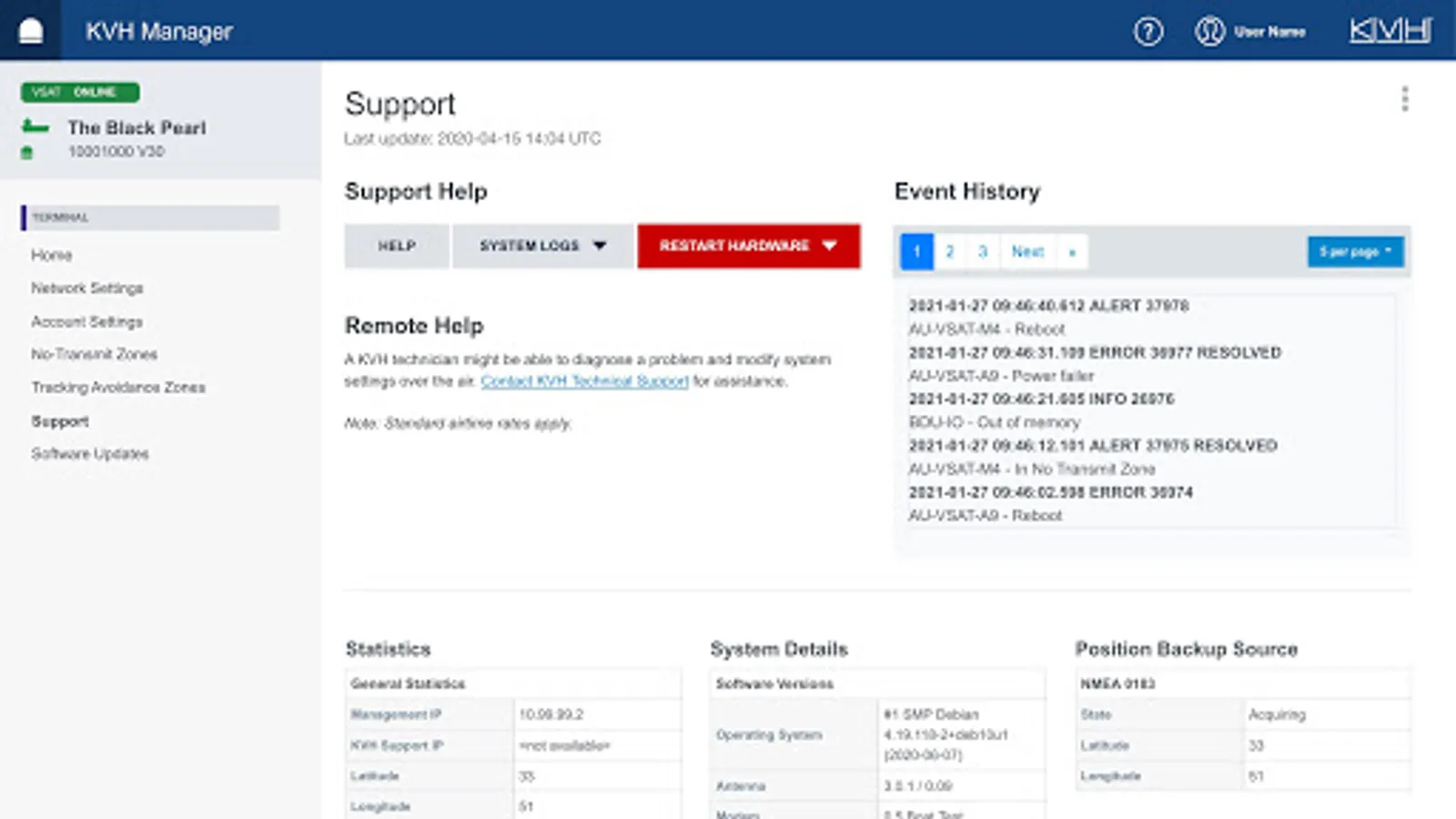Image resolution: width=1456 pixels, height=819 pixels.
Task: Open No-Transmit Zones in the sidebar
Action: [x=94, y=354]
